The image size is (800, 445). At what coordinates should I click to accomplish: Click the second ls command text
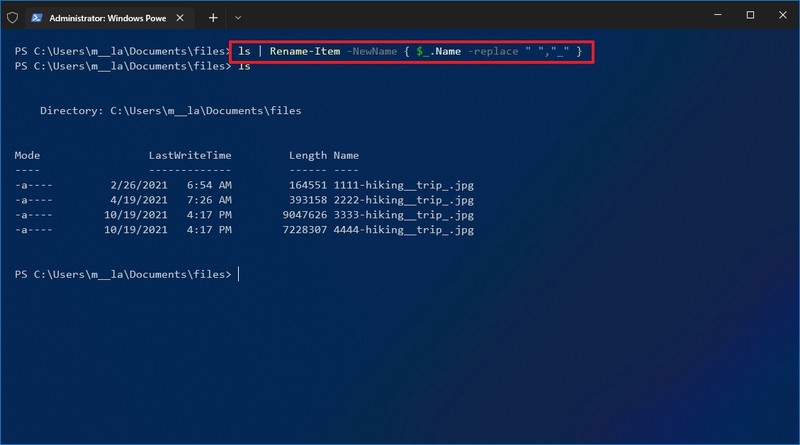[x=244, y=66]
